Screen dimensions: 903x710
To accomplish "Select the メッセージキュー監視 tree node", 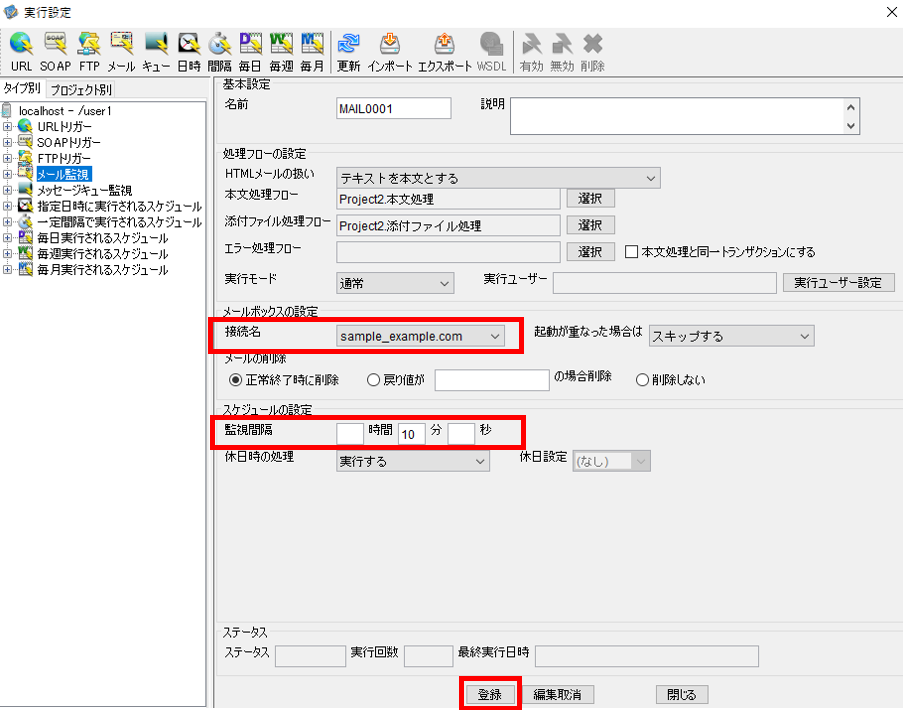I will coord(84,190).
